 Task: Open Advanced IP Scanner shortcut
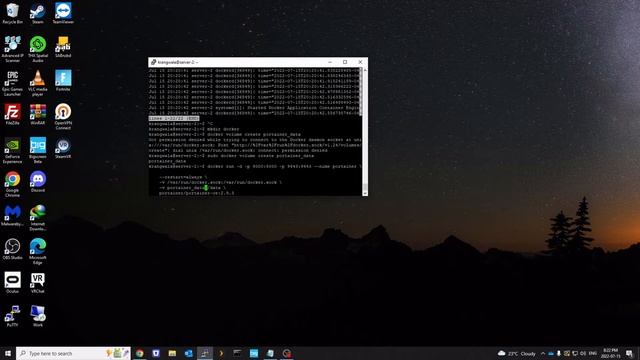(12, 49)
